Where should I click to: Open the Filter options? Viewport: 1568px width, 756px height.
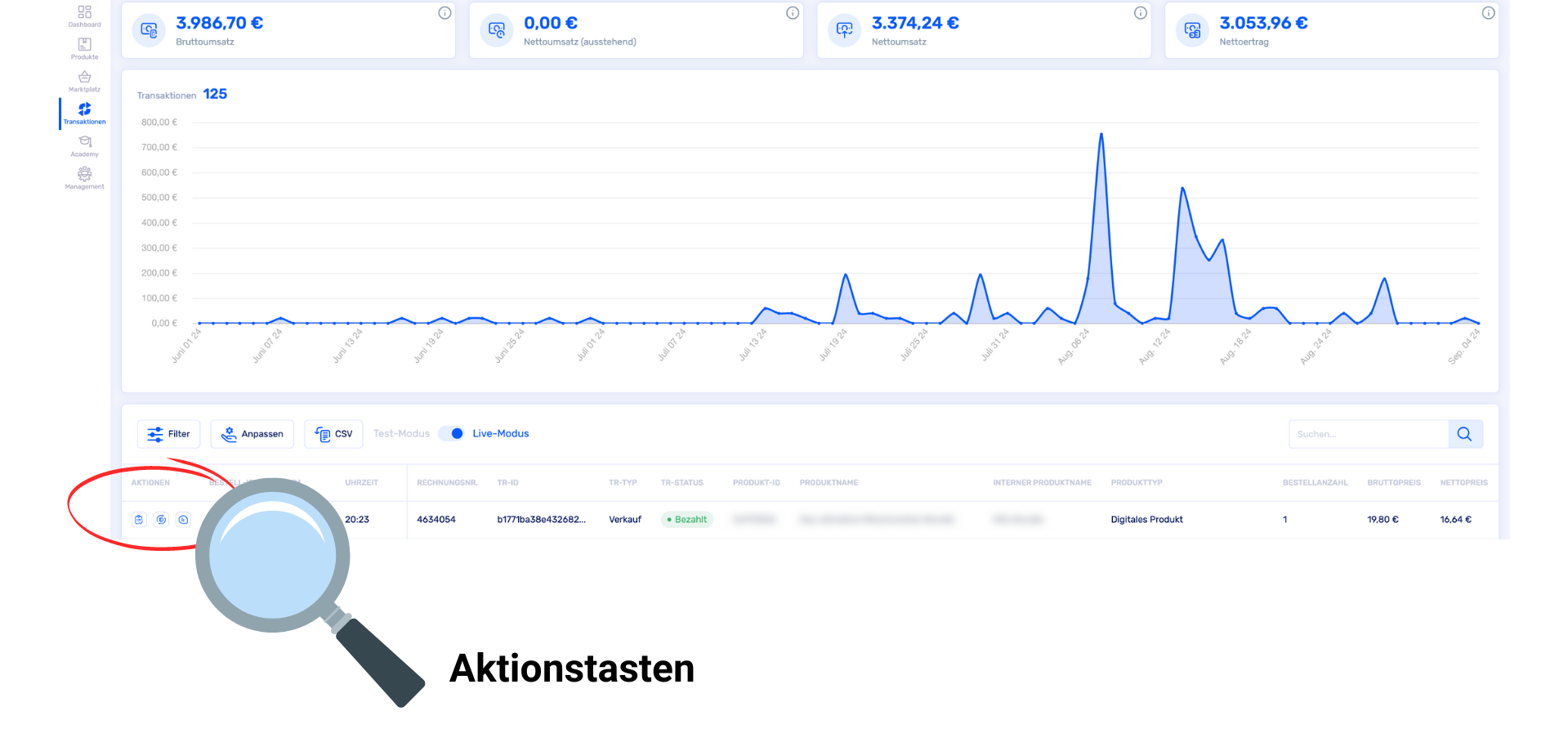(x=168, y=434)
